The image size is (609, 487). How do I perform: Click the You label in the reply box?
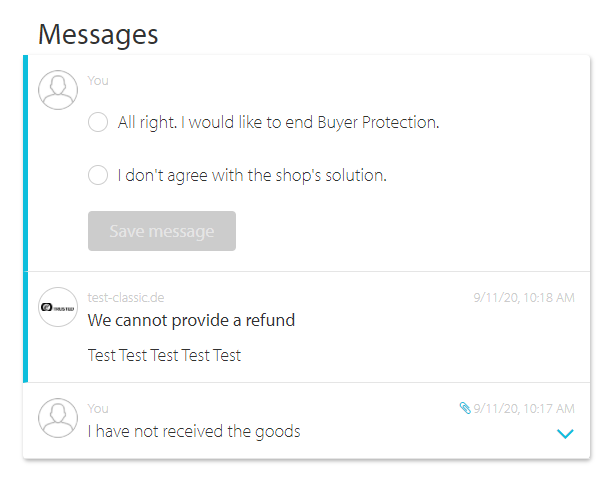tap(98, 80)
